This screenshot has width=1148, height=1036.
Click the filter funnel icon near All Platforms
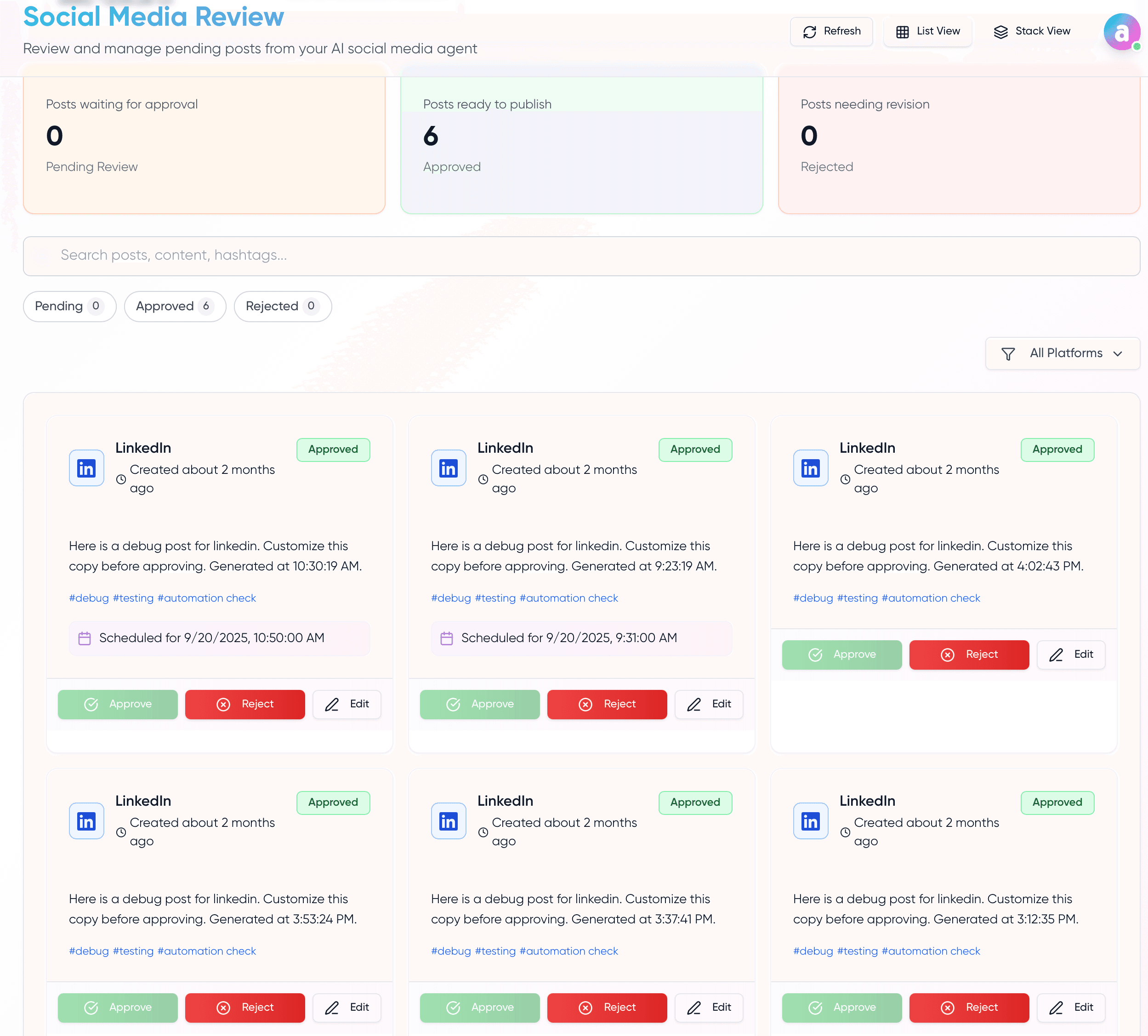1008,353
